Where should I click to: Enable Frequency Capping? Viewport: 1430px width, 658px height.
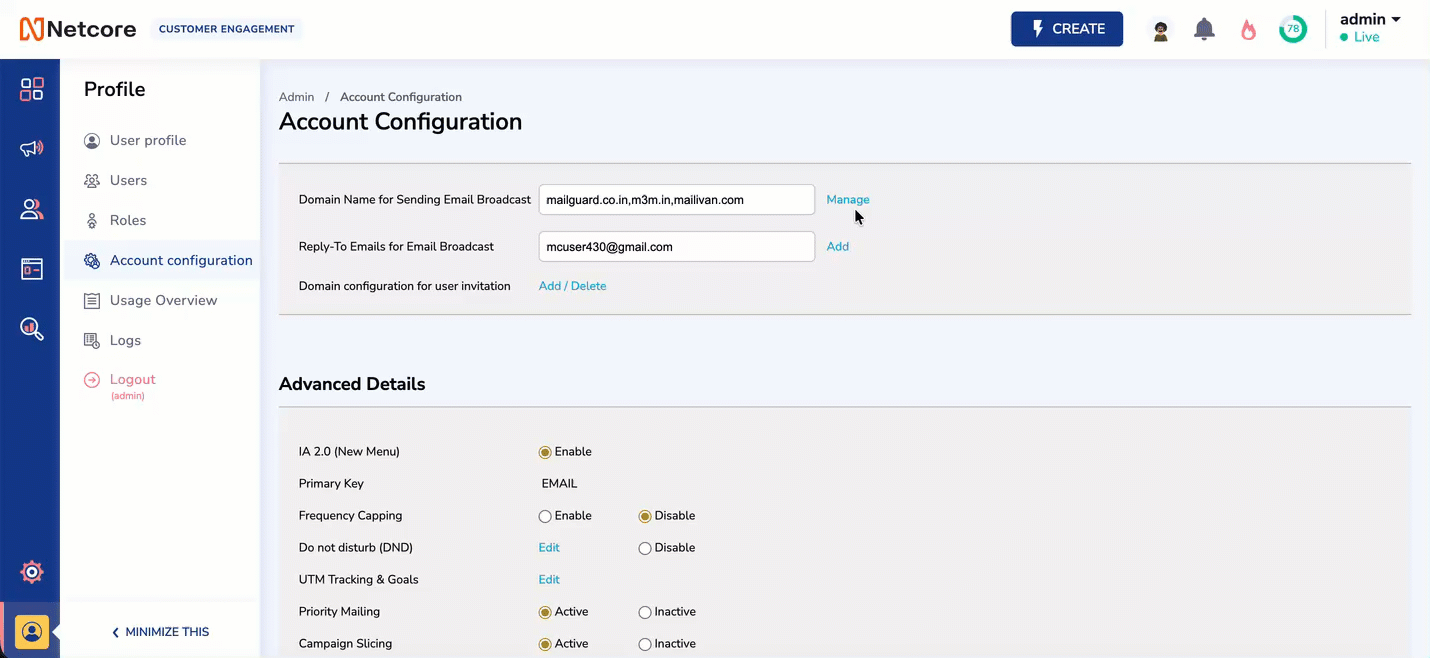click(x=544, y=515)
